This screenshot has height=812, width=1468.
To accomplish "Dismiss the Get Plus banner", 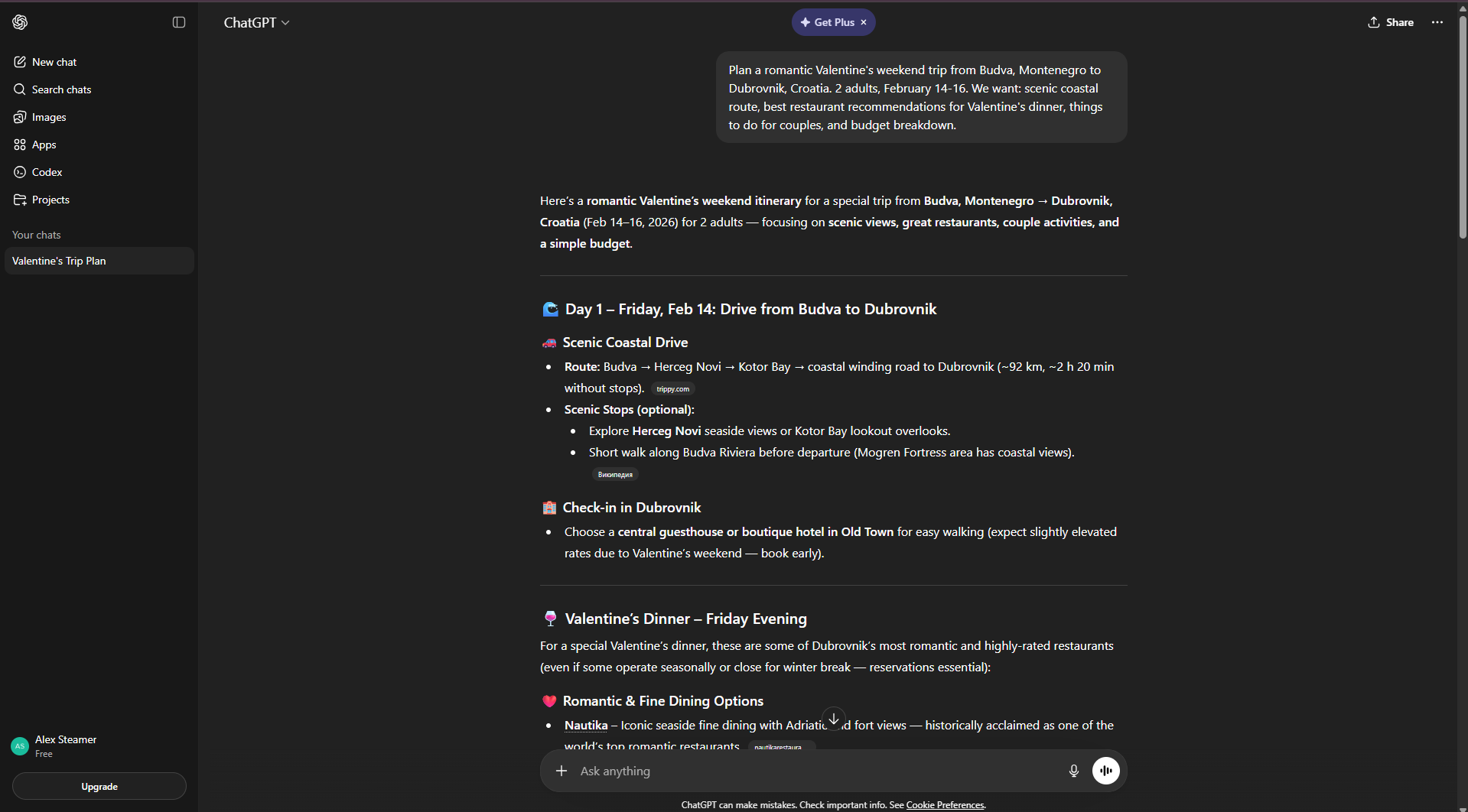I will tap(864, 22).
